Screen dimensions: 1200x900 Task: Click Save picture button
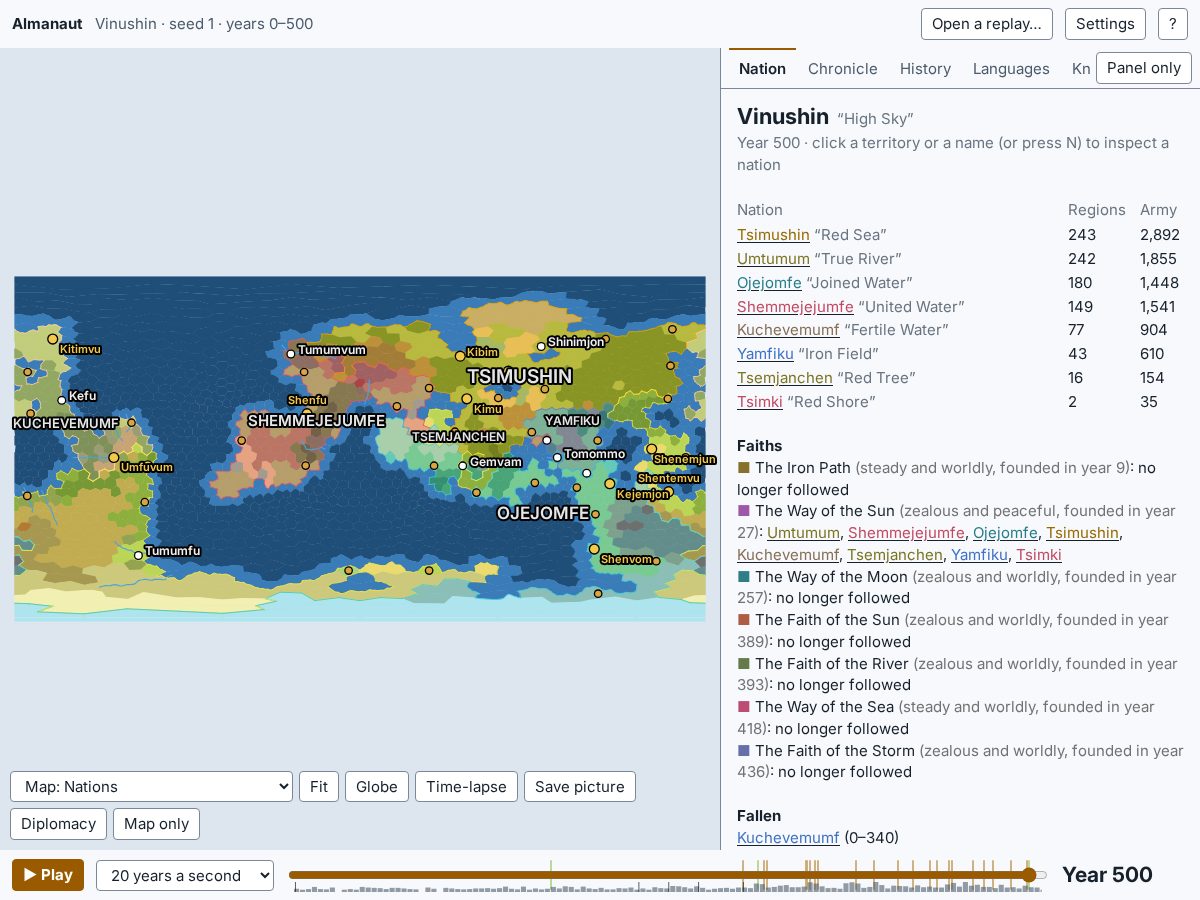click(x=580, y=786)
